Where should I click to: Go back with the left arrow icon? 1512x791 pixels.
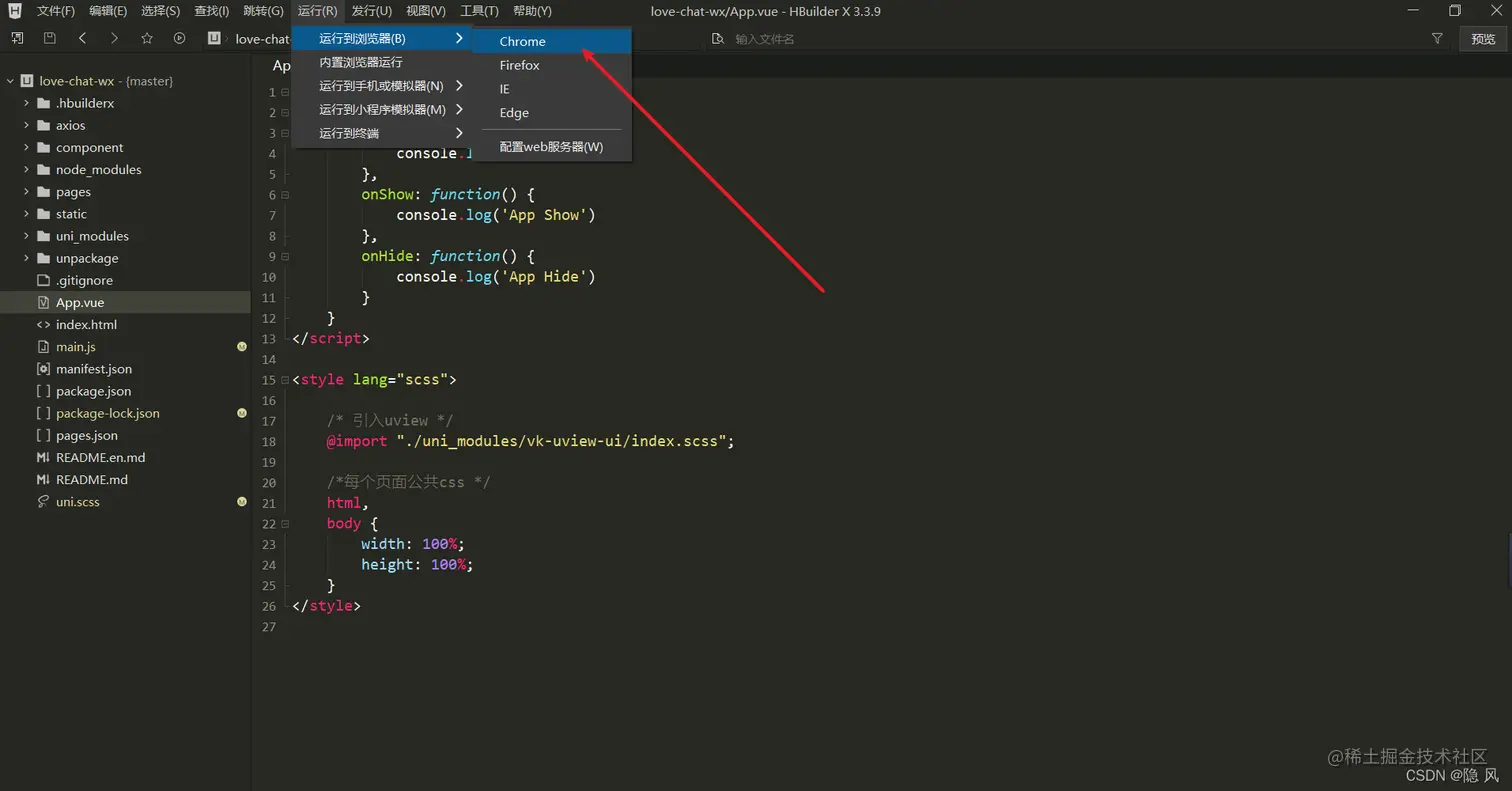82,38
